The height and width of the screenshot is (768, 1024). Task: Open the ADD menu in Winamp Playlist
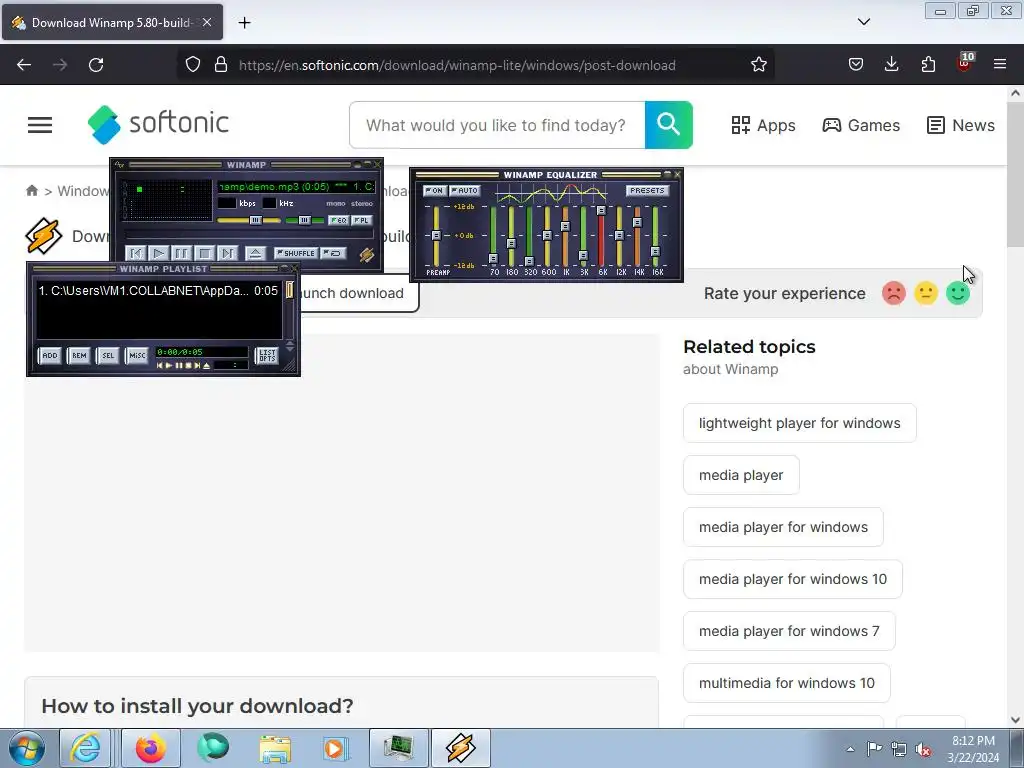point(50,356)
